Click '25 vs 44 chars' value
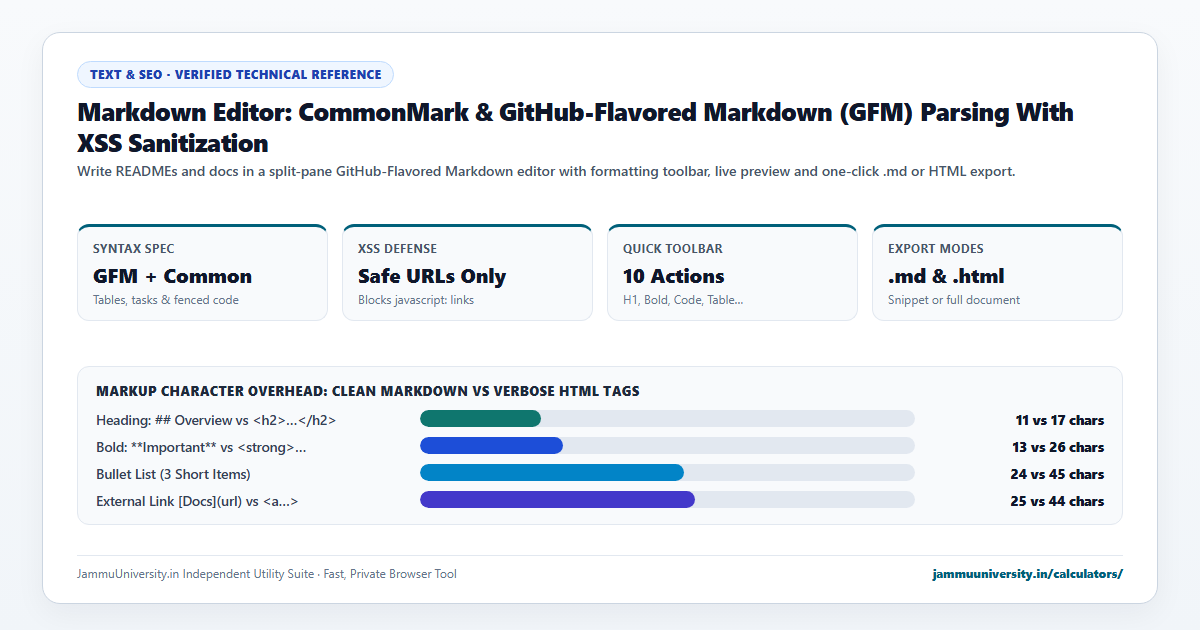Image resolution: width=1200 pixels, height=630 pixels. 1057,501
